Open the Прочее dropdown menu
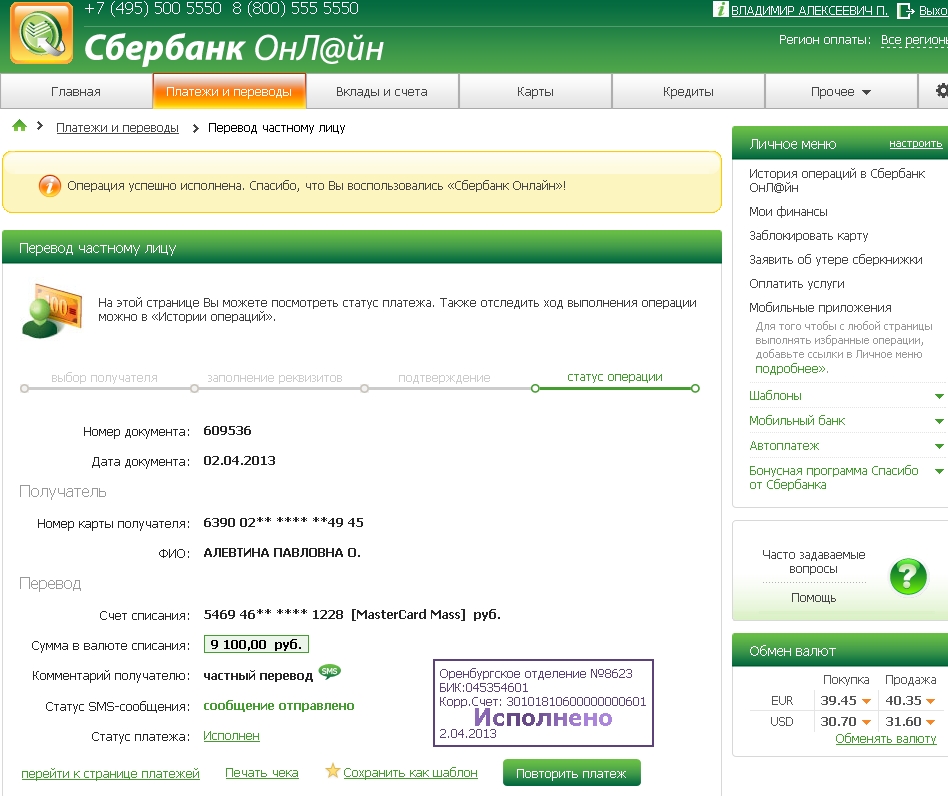The width and height of the screenshot is (948, 796). (841, 92)
